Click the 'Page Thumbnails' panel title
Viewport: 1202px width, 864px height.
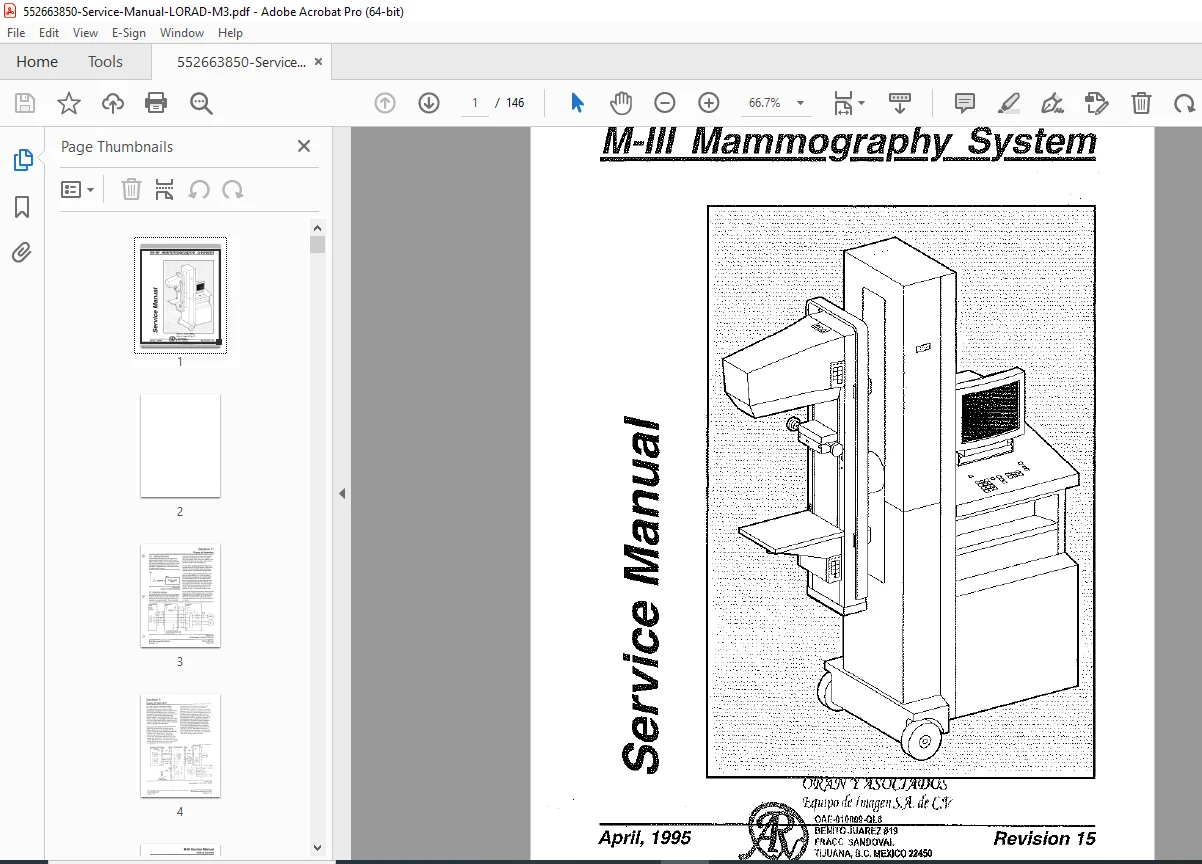[x=117, y=146]
